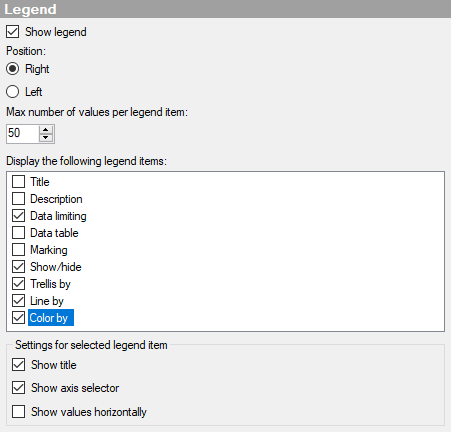Uncheck the Line by checkbox
The height and width of the screenshot is (432, 451).
click(x=18, y=301)
